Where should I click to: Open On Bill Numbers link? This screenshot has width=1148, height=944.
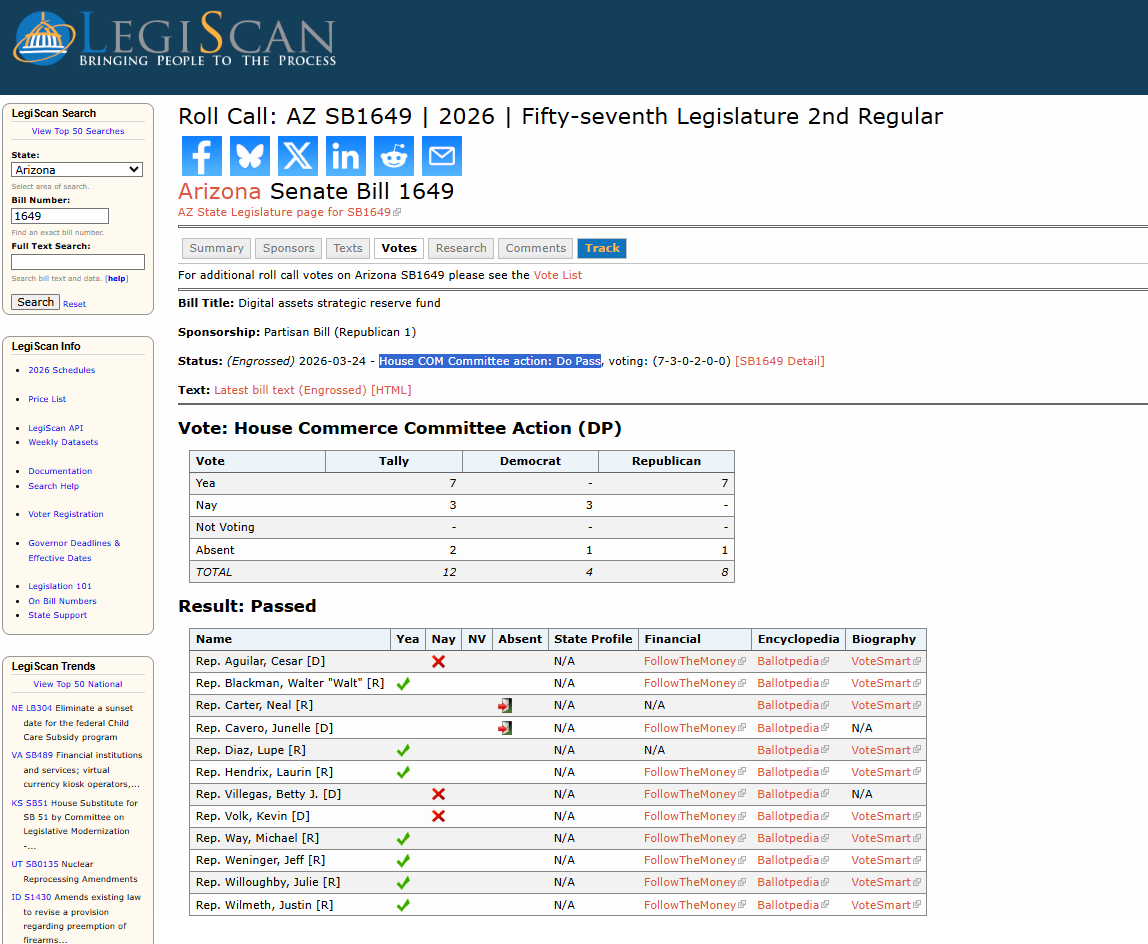(62, 601)
